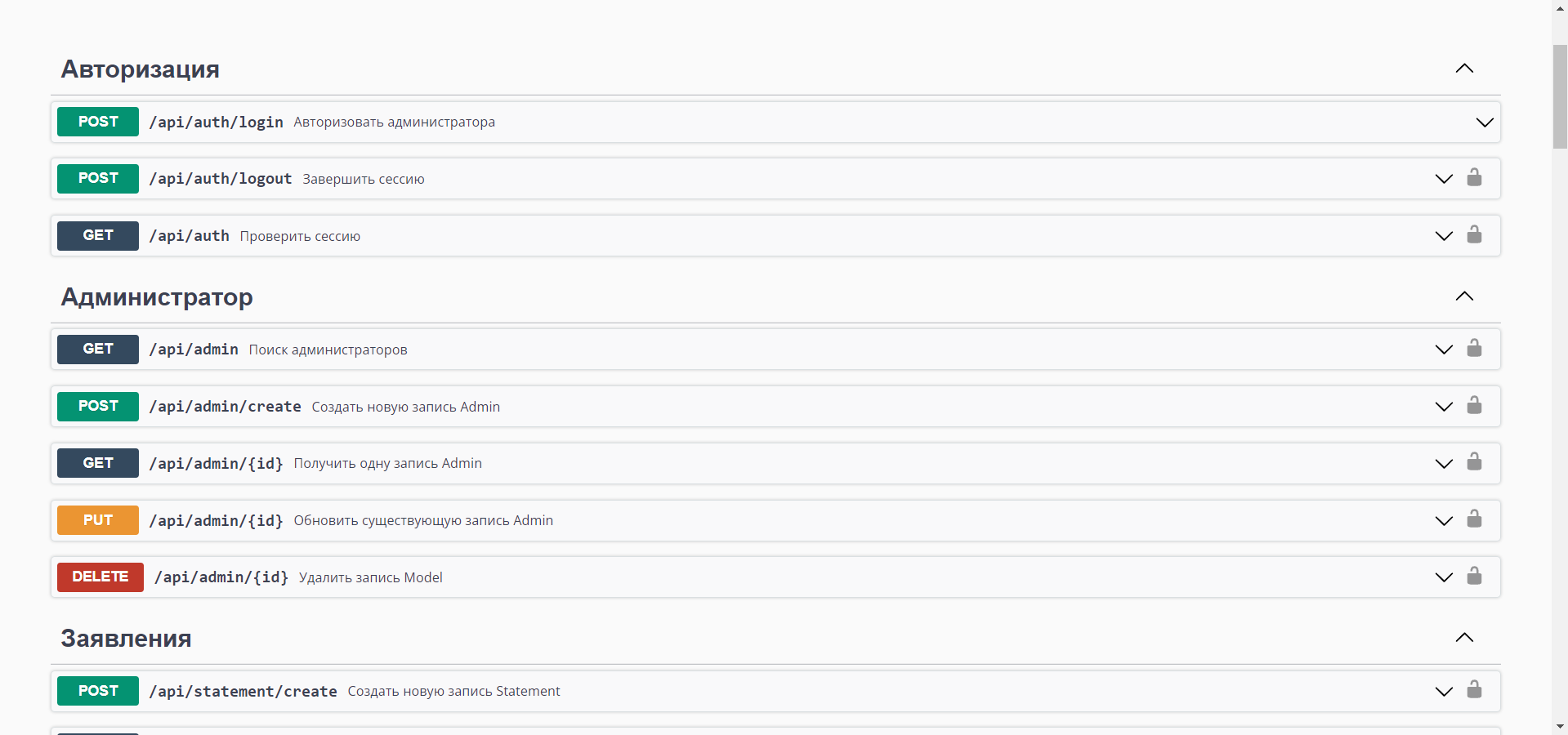This screenshot has width=1568, height=735.
Task: Collapse the Заявления section
Action: (1464, 638)
